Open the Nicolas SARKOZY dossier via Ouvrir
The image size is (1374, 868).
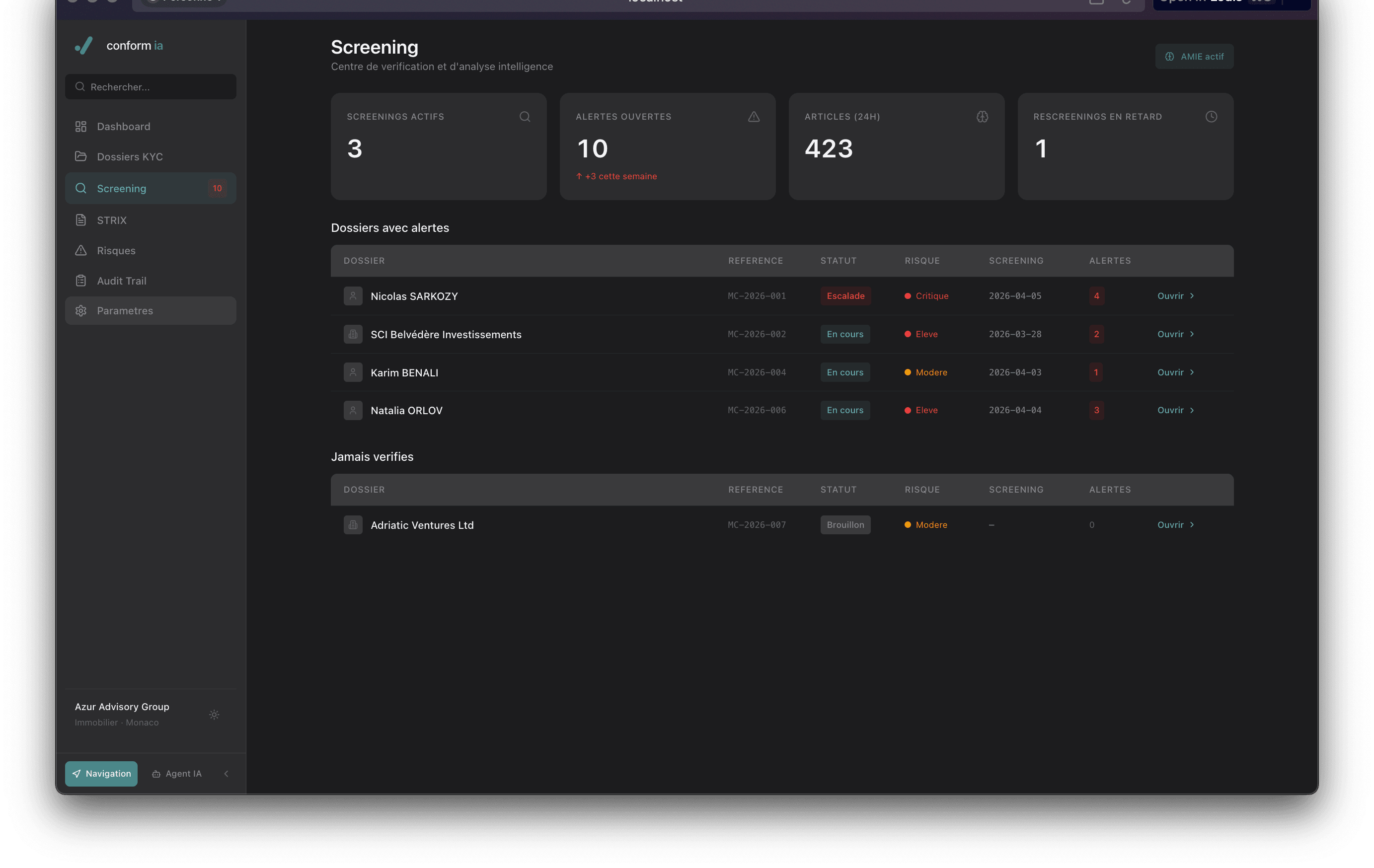point(1175,296)
